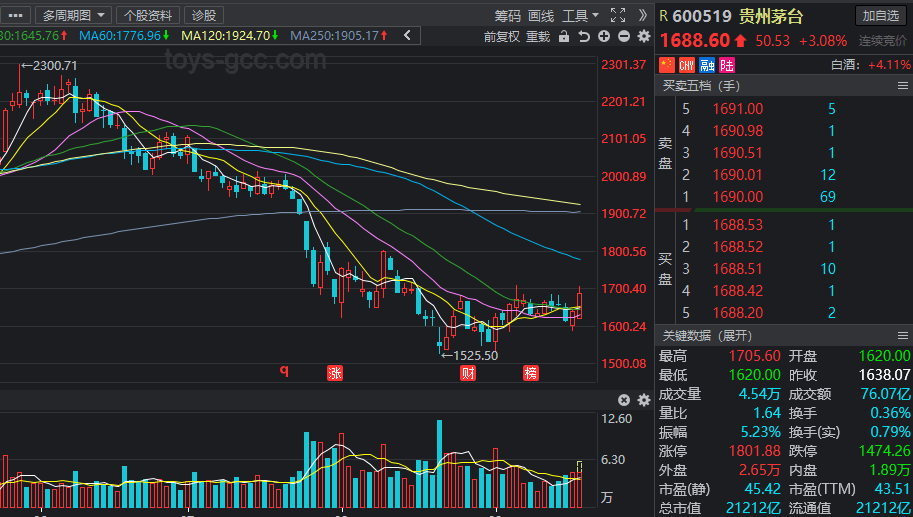Click the 涨 event marker on chart
913x517 pixels.
coord(335,373)
